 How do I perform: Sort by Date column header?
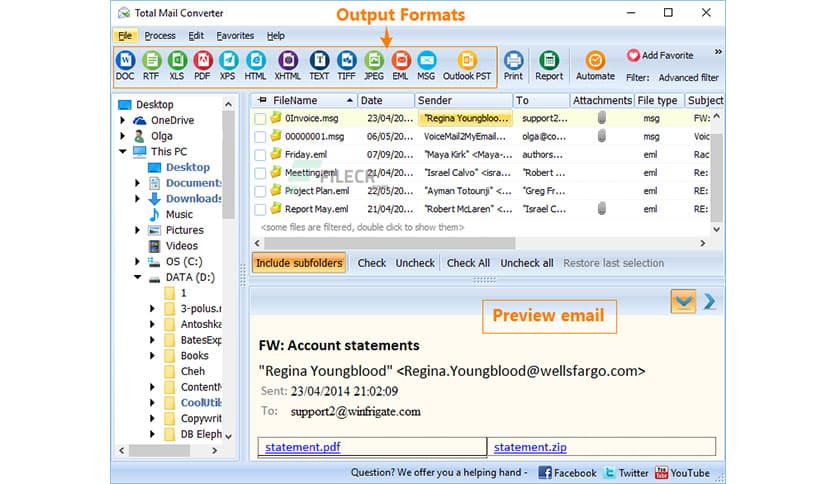[x=385, y=100]
